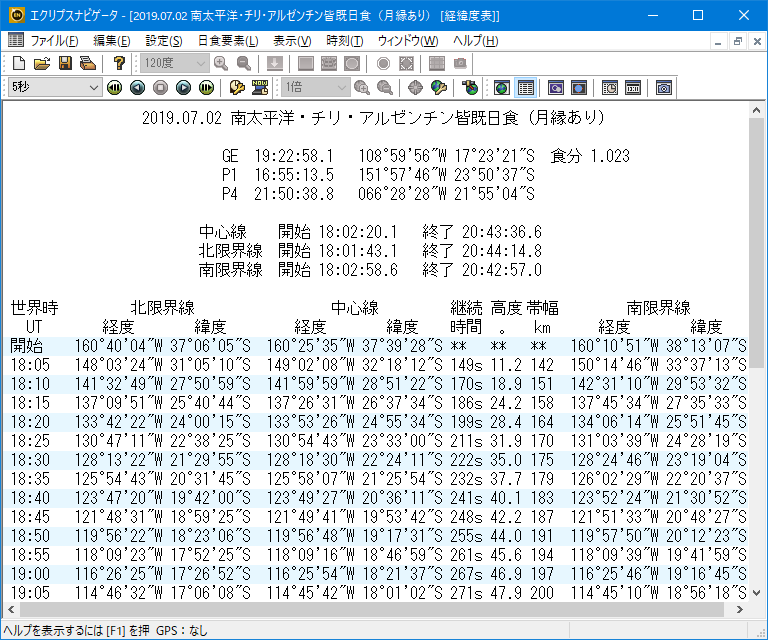Open the world map view icon
Viewport: 768px width, 640px height.
point(501,88)
